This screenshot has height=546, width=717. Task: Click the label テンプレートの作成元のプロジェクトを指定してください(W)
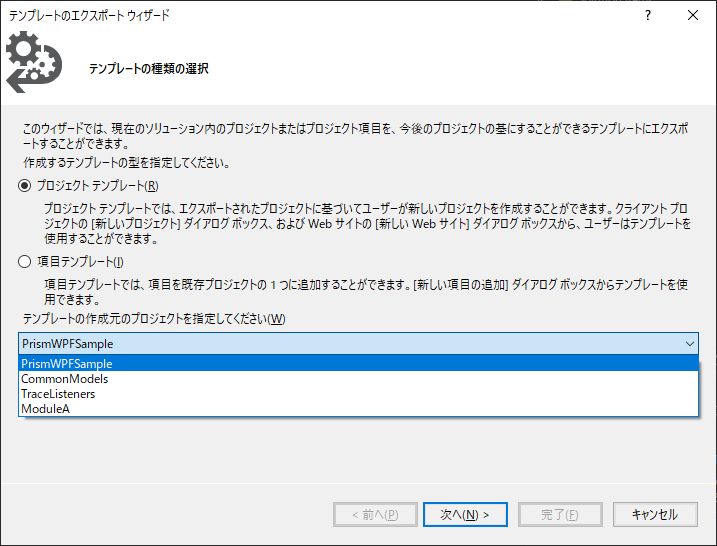click(154, 319)
